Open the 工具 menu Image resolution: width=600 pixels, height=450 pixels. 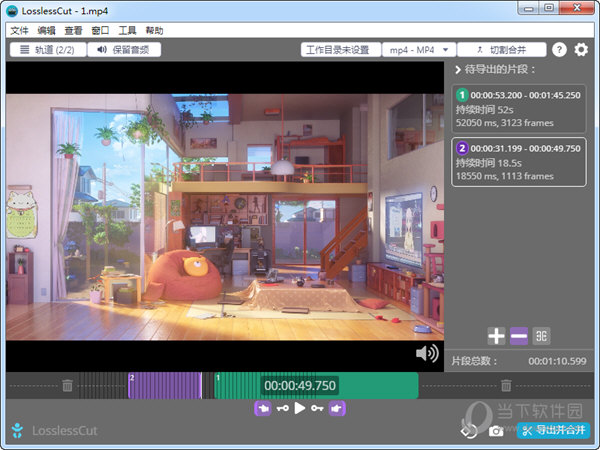pyautogui.click(x=127, y=31)
